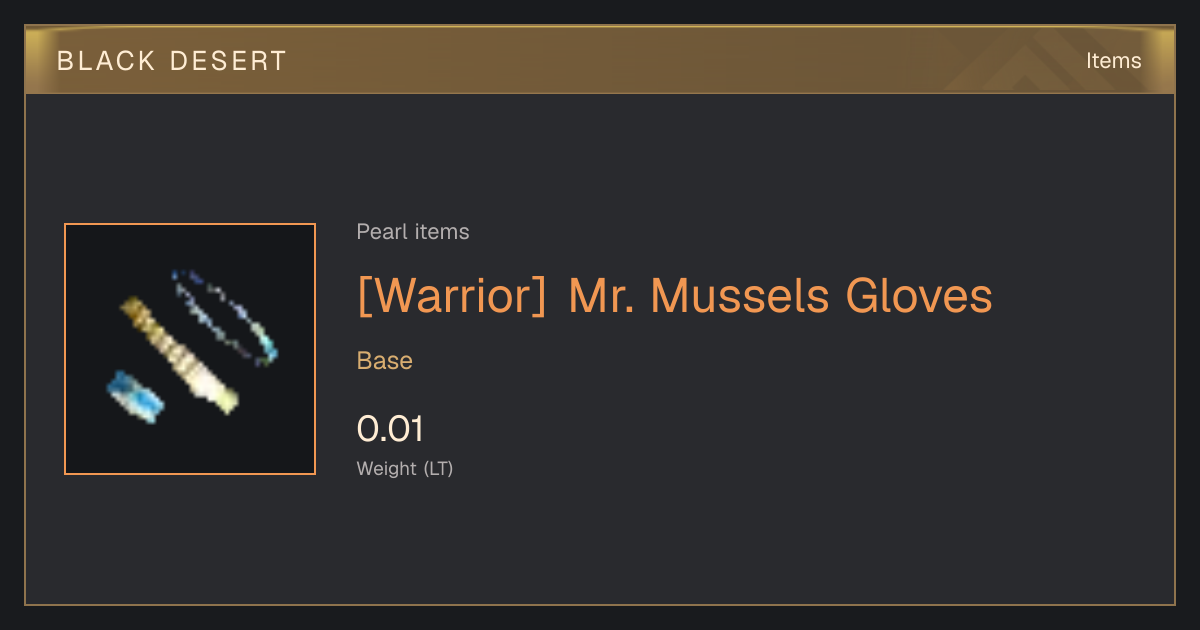Click the Weight label text
This screenshot has width=1200, height=630.
pos(387,468)
